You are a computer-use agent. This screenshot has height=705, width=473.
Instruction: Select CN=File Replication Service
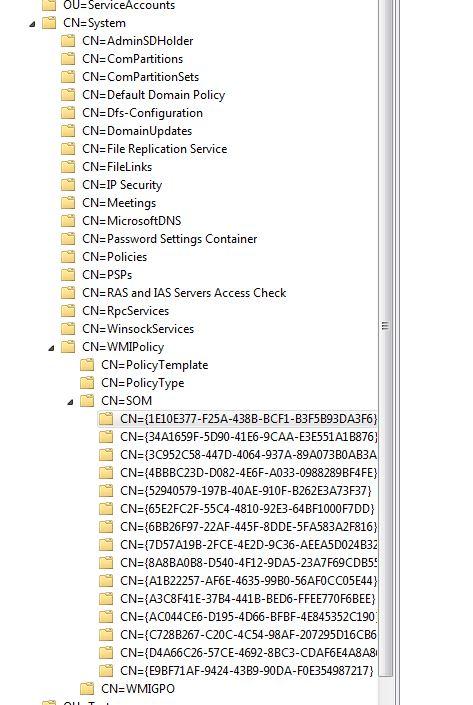point(155,149)
